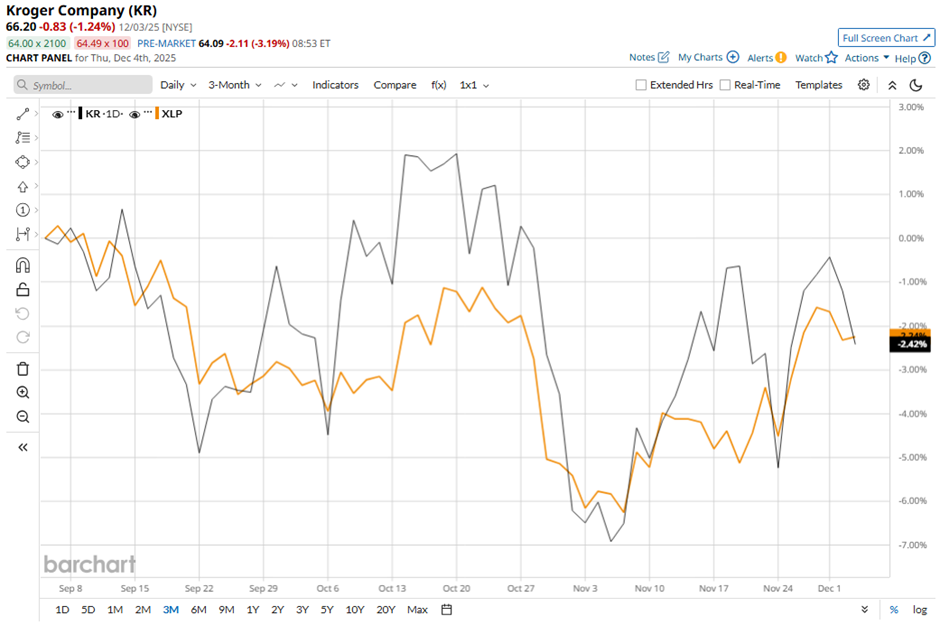Open the calendar date range picker

[x=447, y=609]
